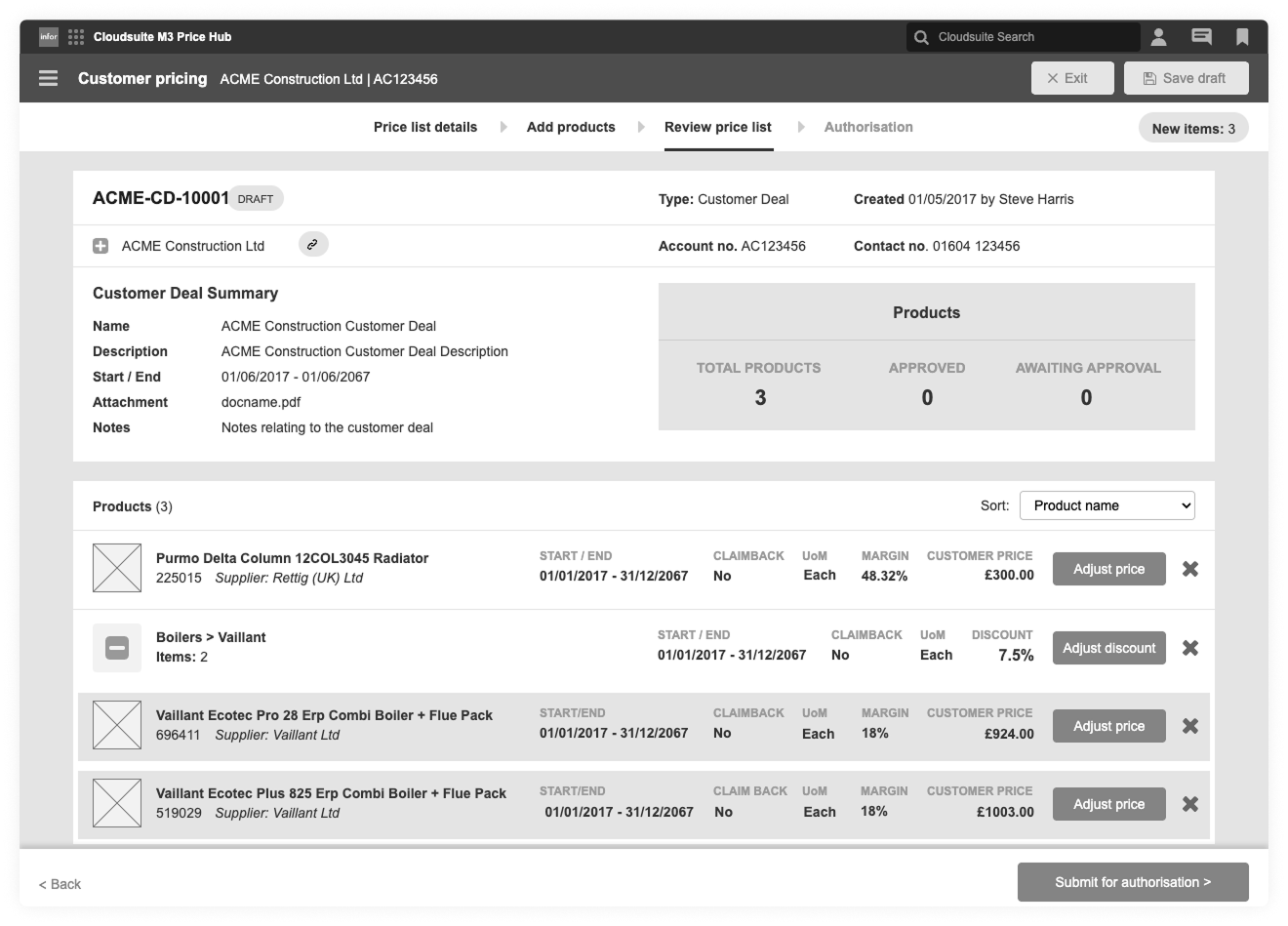Screen dimensions: 1288x926
Task: Click the docname.pdf attachment
Action: [261, 402]
